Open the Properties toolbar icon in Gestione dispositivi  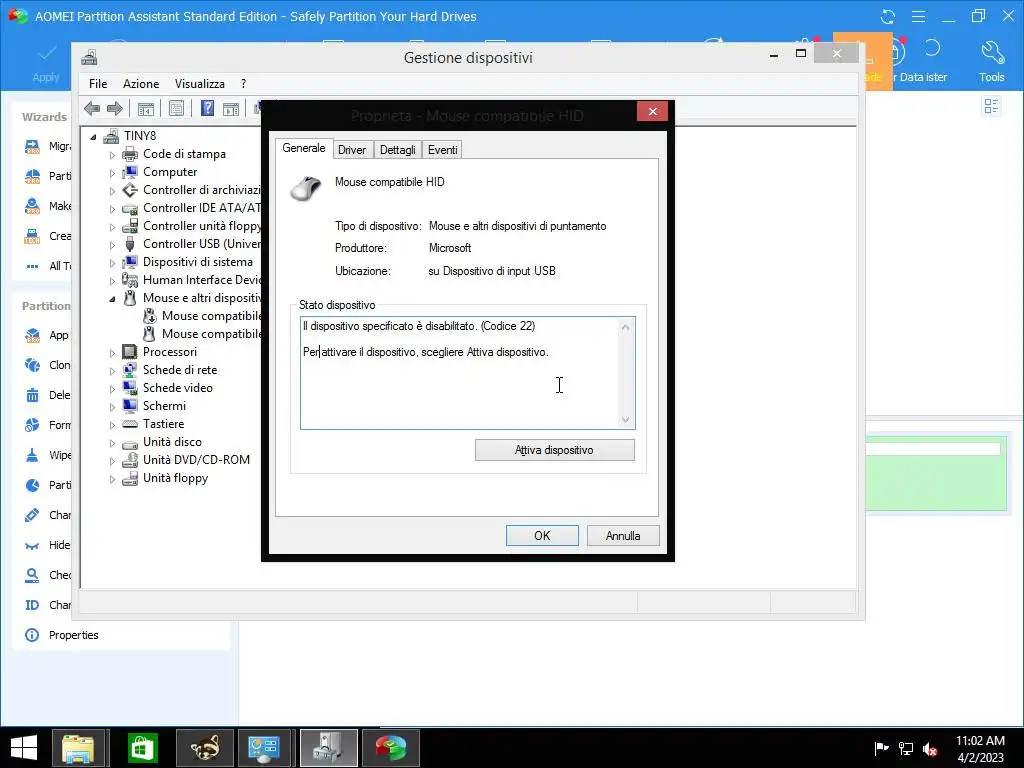coord(176,108)
